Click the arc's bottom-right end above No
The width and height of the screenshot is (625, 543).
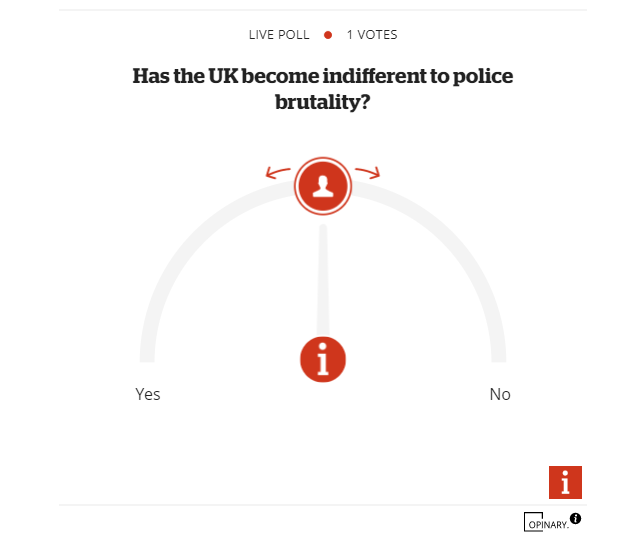498,352
